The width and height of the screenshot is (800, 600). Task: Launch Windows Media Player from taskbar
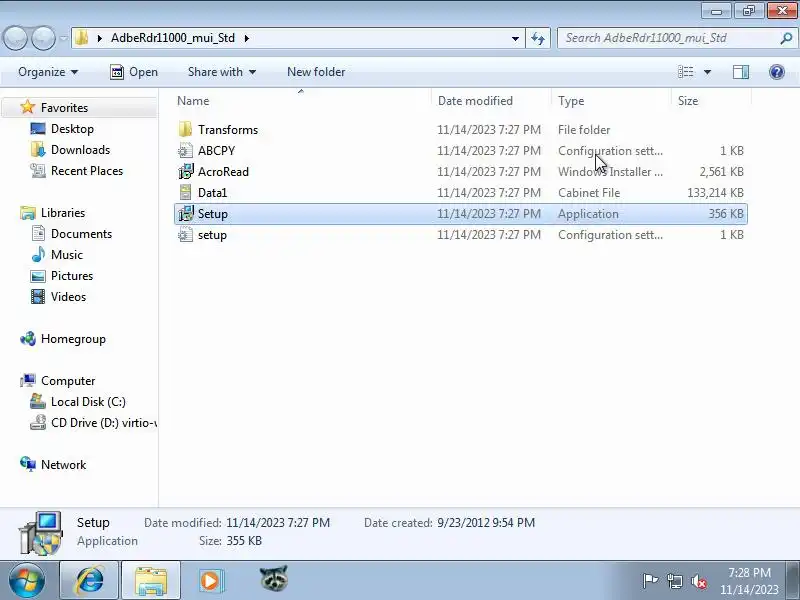(211, 581)
